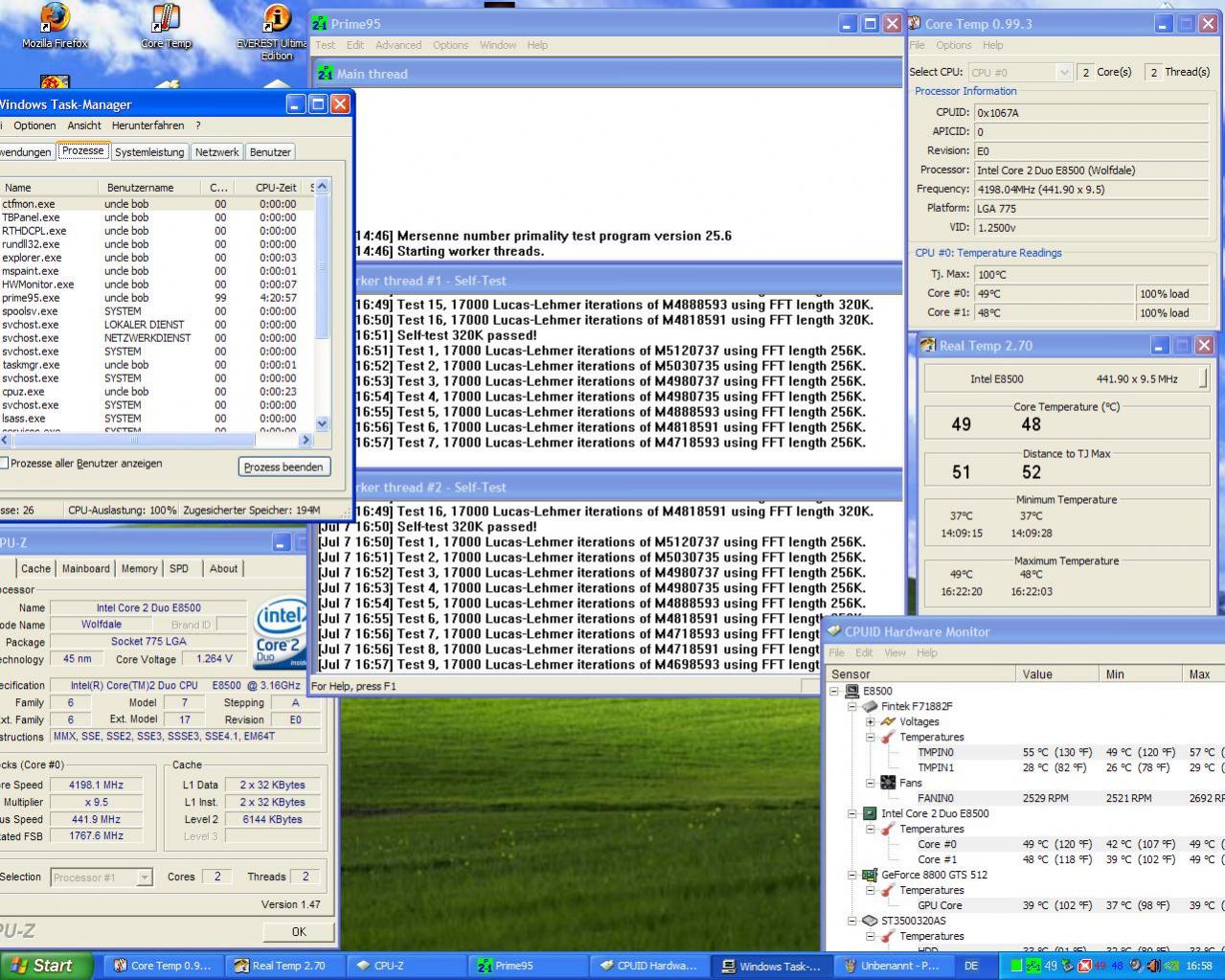Click the GeForce 8800 GTS 512 card icon

click(870, 875)
